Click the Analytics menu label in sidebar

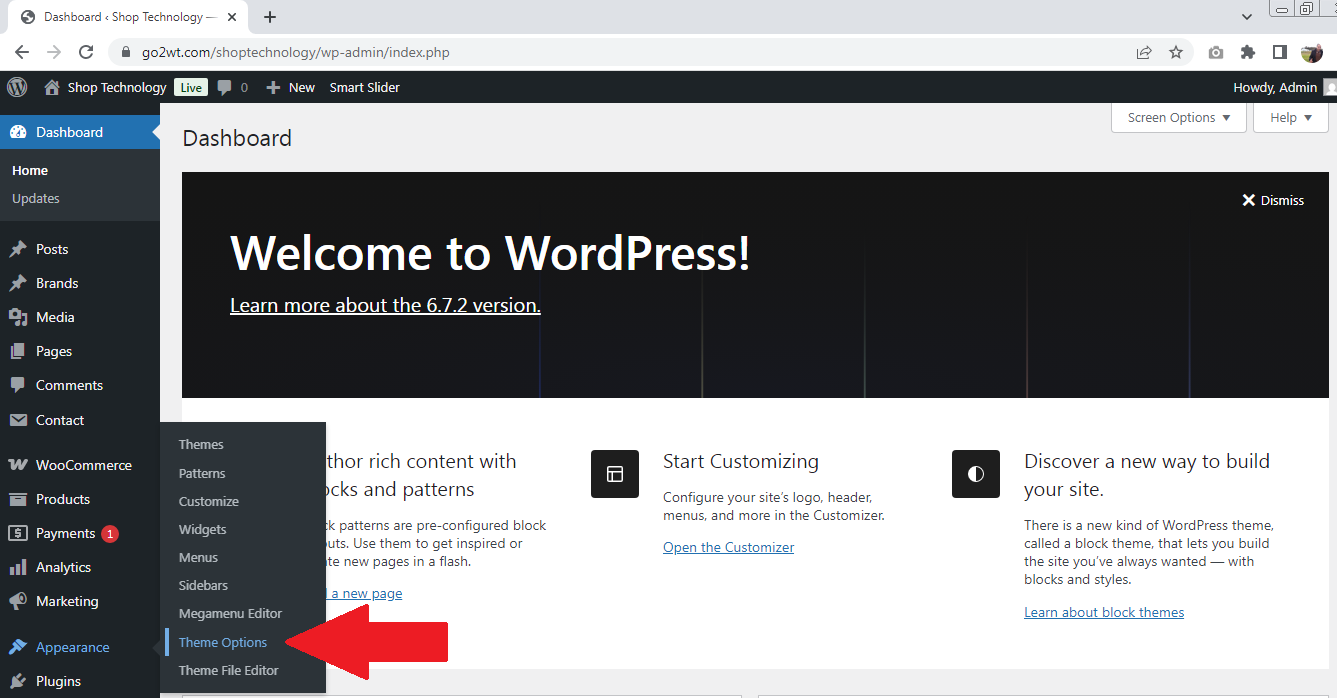(63, 567)
